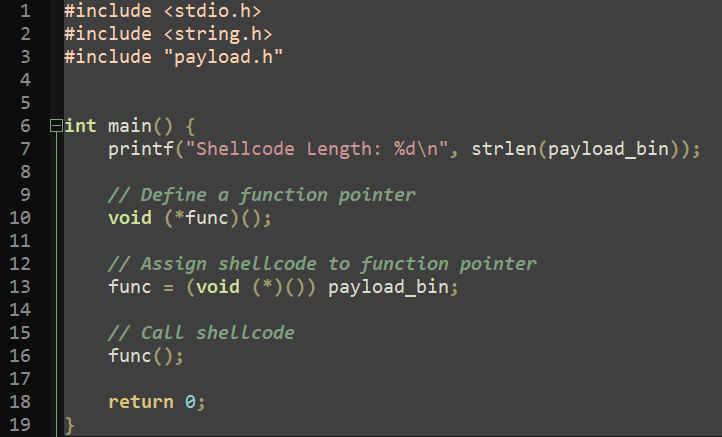Click payload_bin inside the strlen call

tap(608, 149)
